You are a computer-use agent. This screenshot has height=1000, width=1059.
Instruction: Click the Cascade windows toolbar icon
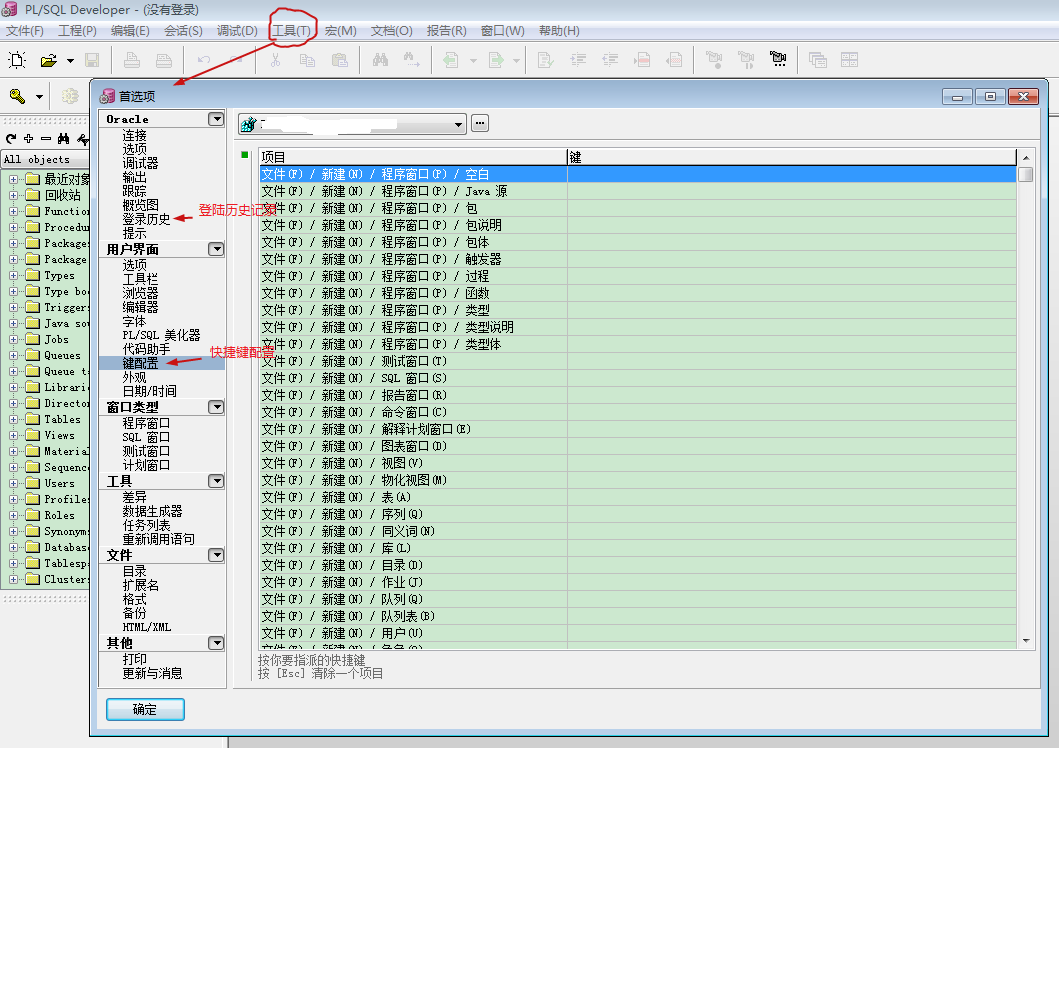(817, 60)
